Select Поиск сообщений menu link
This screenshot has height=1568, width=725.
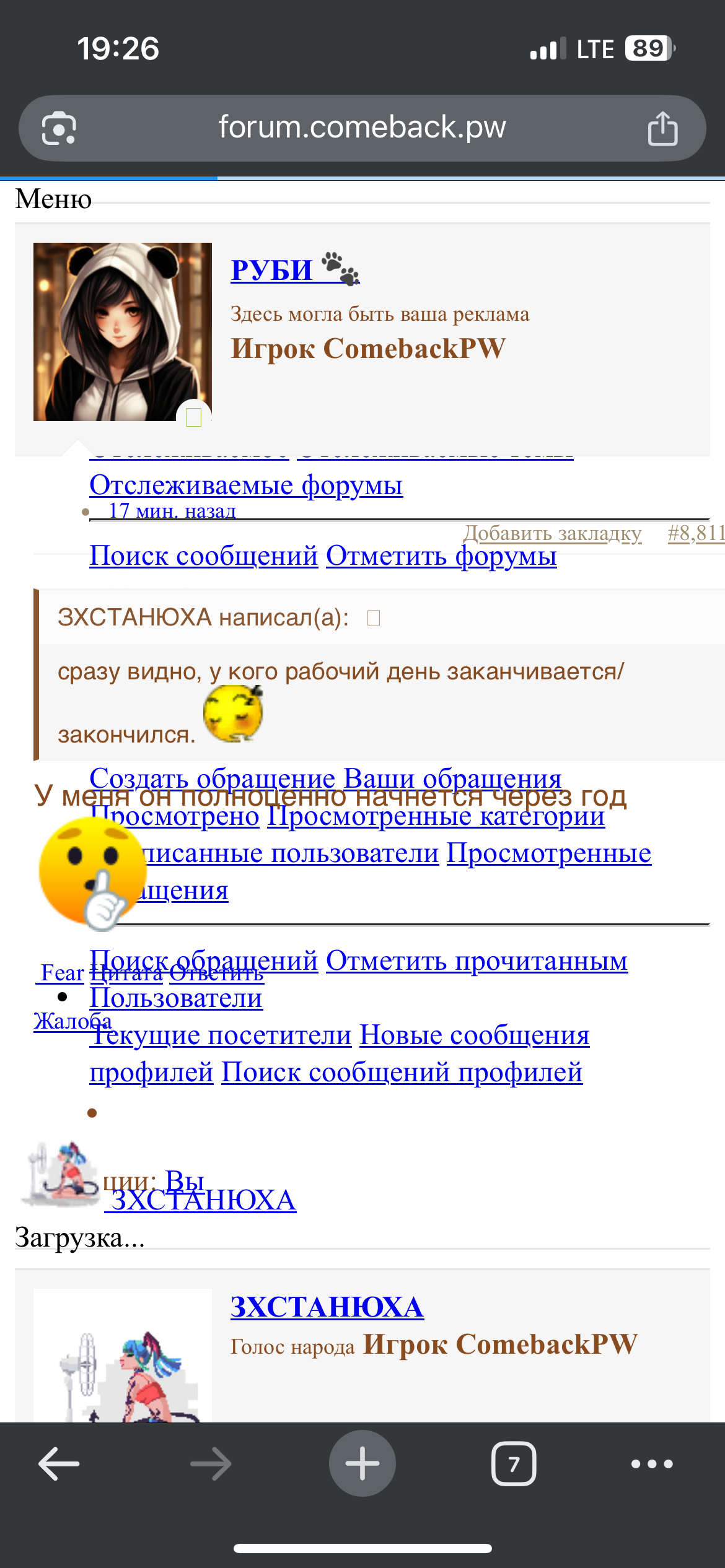coord(203,555)
